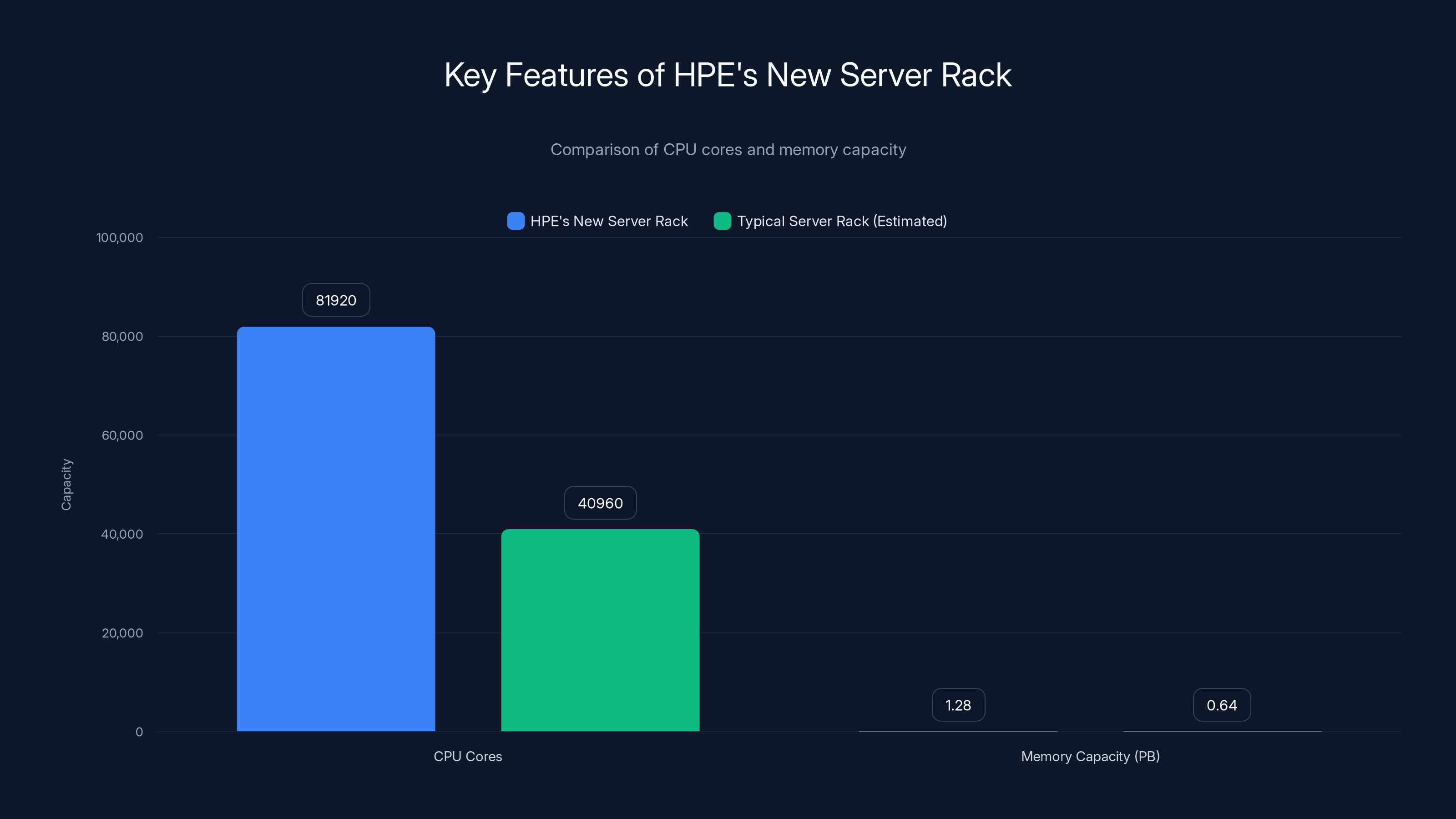Toggle the "HPE's New Server Rack" legend label
1456x819 pixels.
pyautogui.click(x=609, y=221)
